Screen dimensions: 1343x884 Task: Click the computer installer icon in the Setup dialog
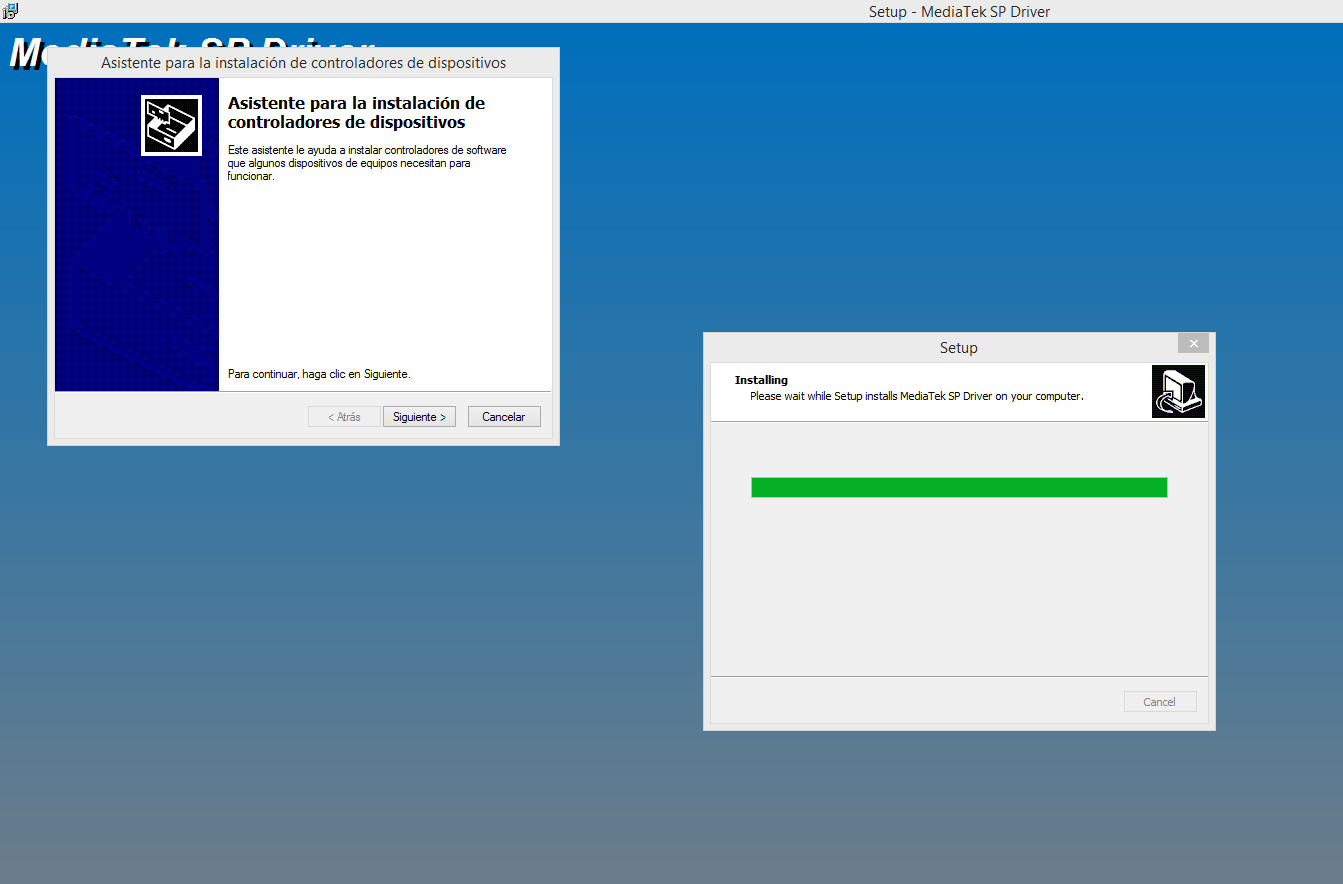1178,391
